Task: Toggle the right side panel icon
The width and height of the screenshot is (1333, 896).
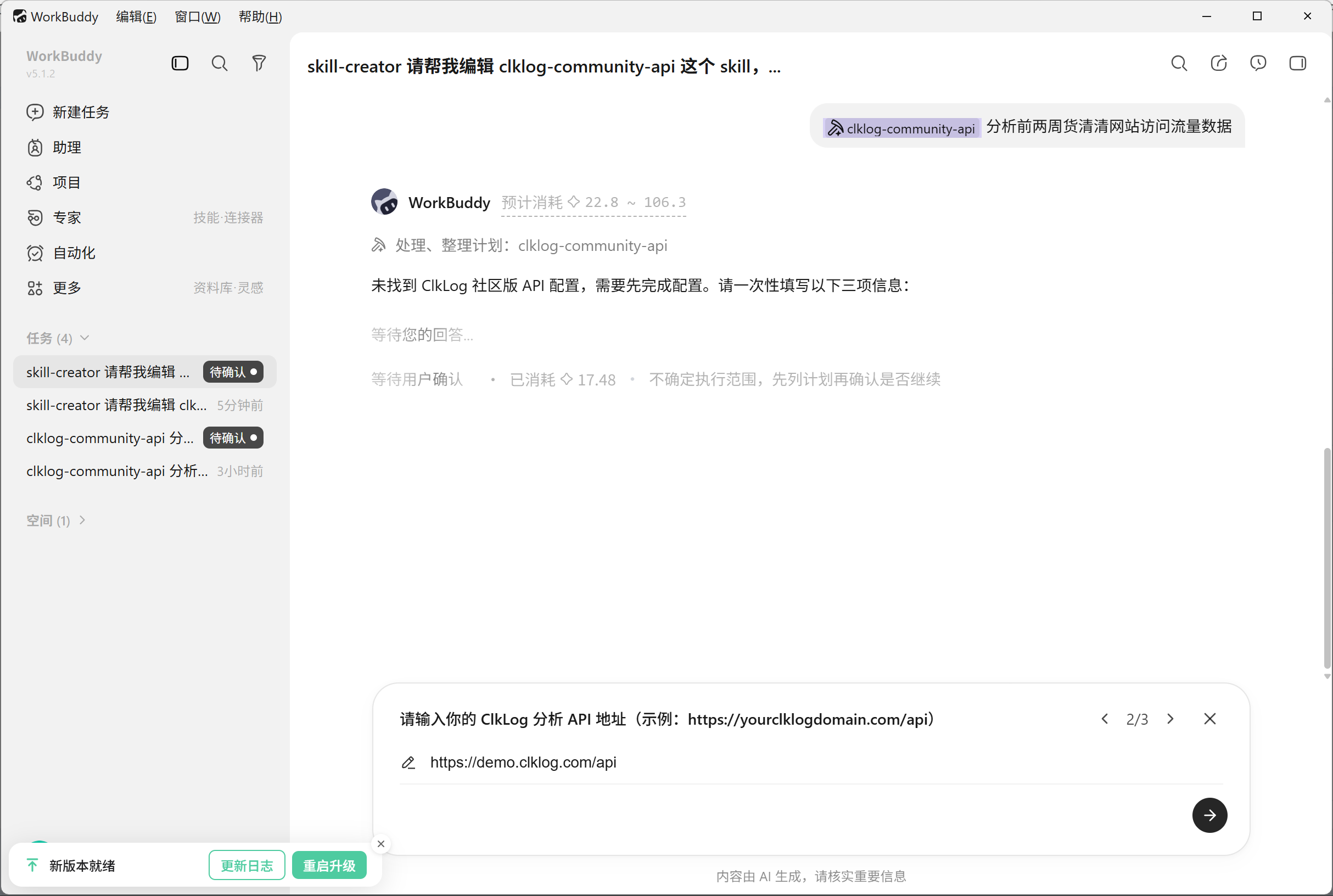Action: (x=1297, y=63)
